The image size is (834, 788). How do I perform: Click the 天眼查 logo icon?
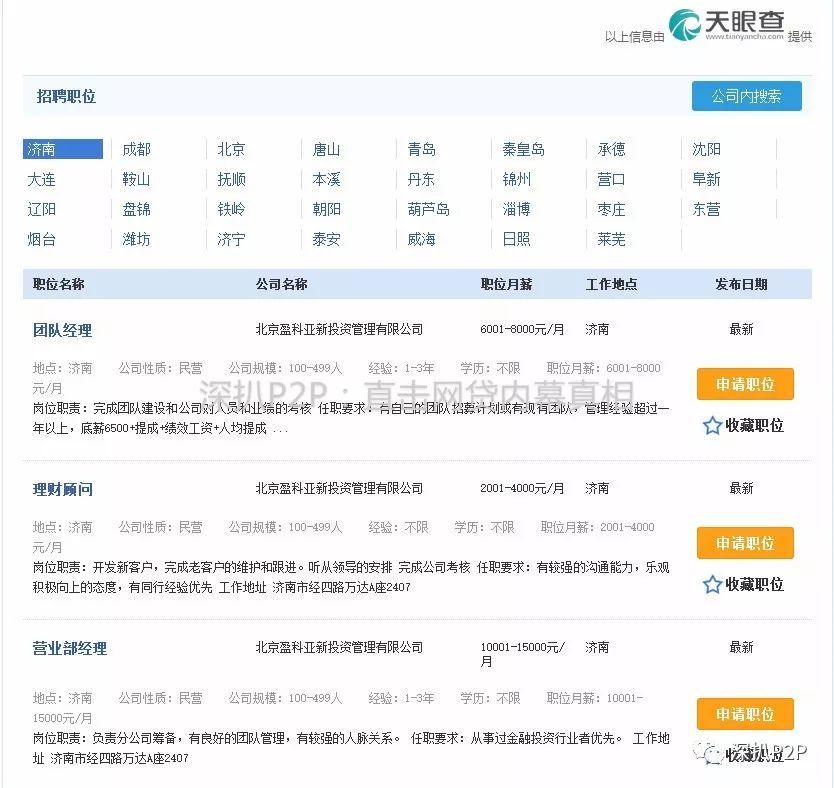pyautogui.click(x=685, y=26)
